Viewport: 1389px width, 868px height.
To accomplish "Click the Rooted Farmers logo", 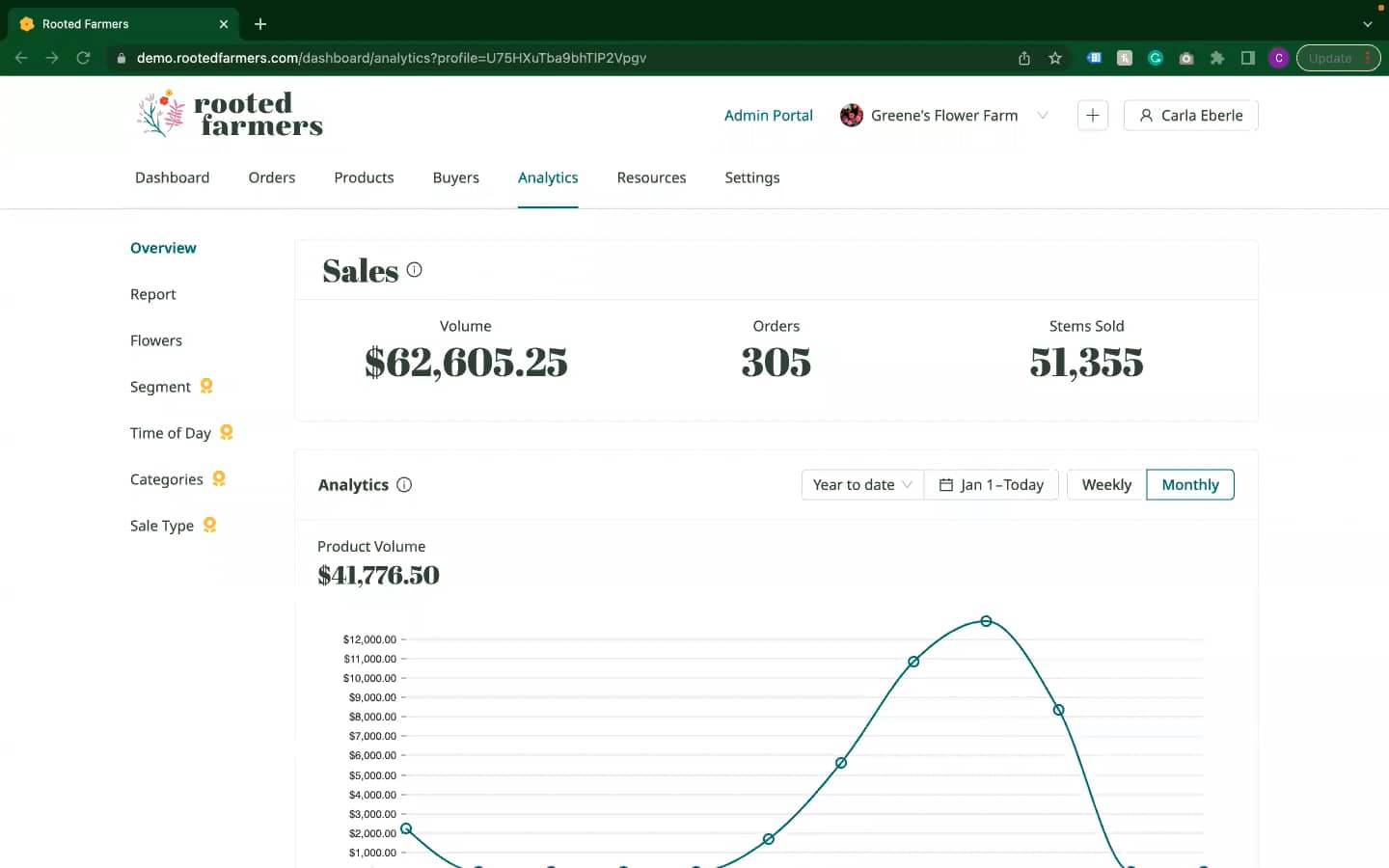I will [230, 114].
